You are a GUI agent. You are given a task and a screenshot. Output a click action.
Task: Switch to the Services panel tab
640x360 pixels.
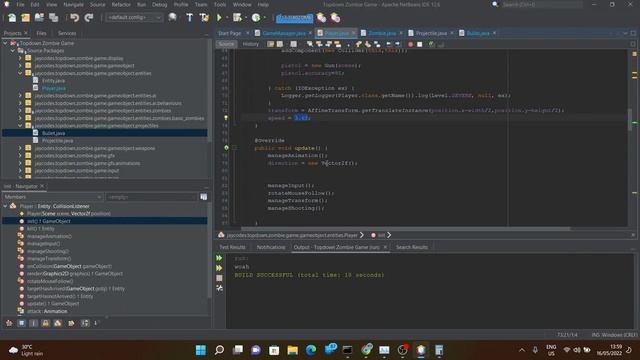pos(67,33)
